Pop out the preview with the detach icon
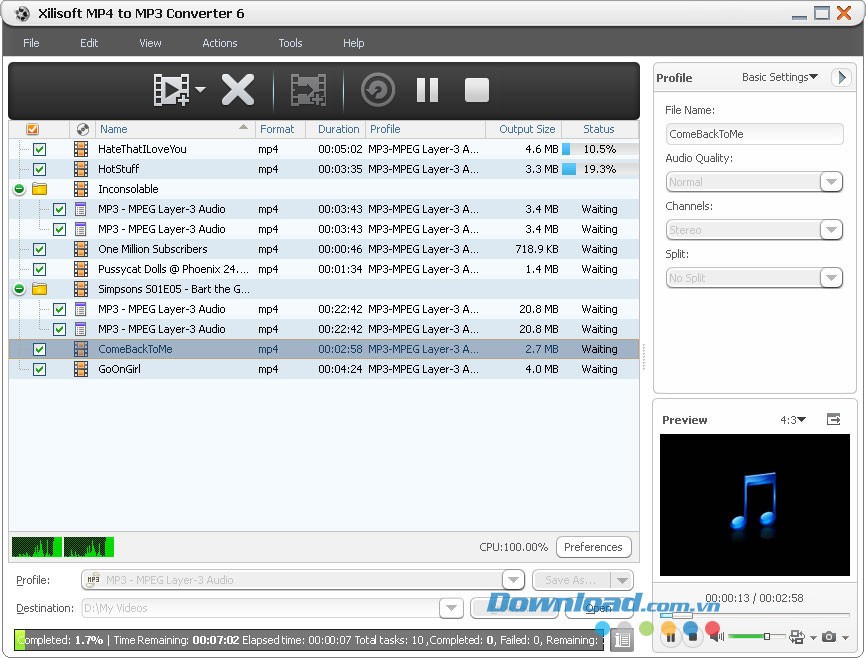Image resolution: width=866 pixels, height=658 pixels. tap(834, 419)
